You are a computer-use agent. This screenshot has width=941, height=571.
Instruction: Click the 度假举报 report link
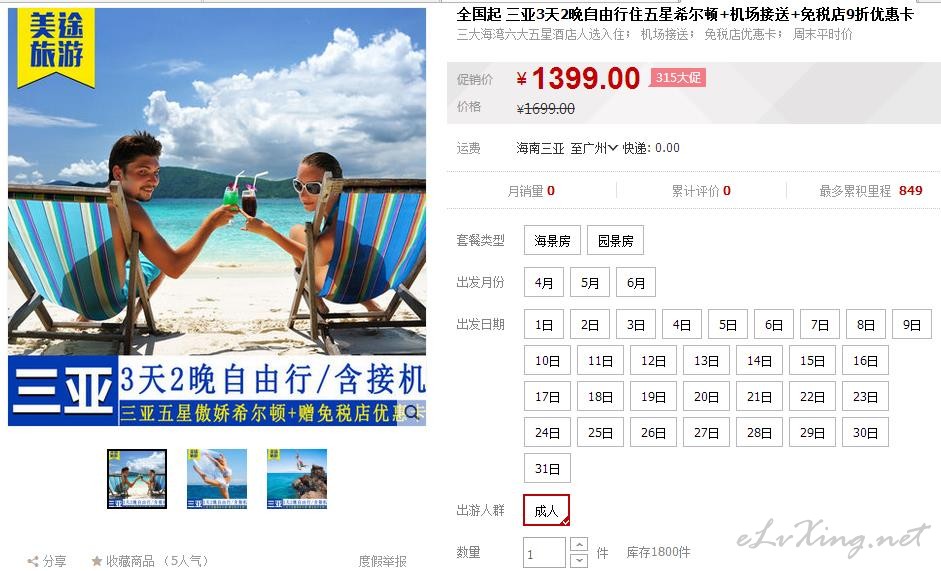pyautogui.click(x=382, y=561)
